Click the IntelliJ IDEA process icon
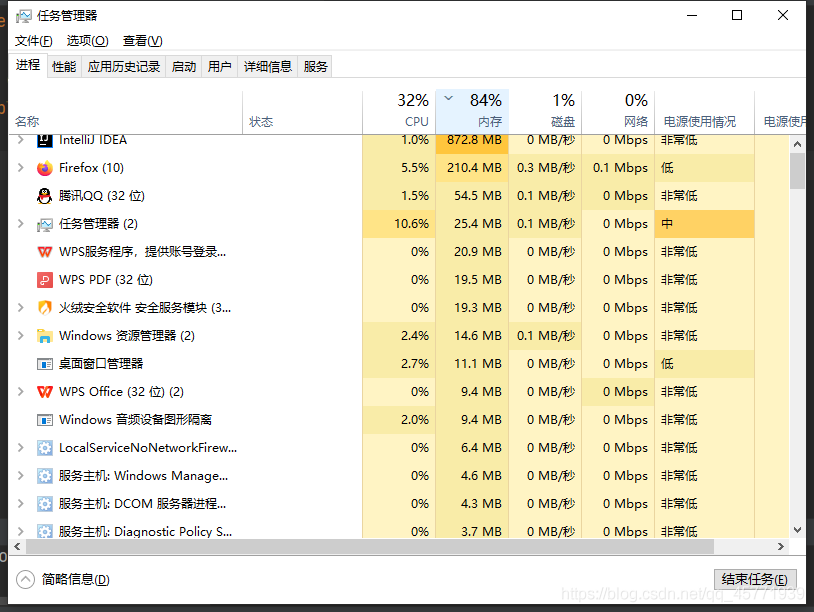Image resolution: width=814 pixels, height=612 pixels. pyautogui.click(x=44, y=140)
